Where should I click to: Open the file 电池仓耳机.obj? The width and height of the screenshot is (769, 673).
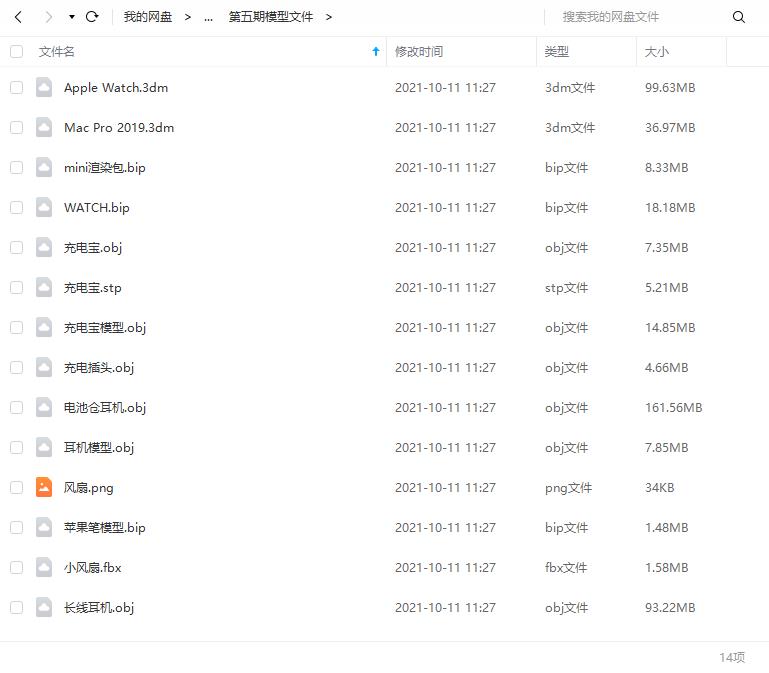coord(105,407)
